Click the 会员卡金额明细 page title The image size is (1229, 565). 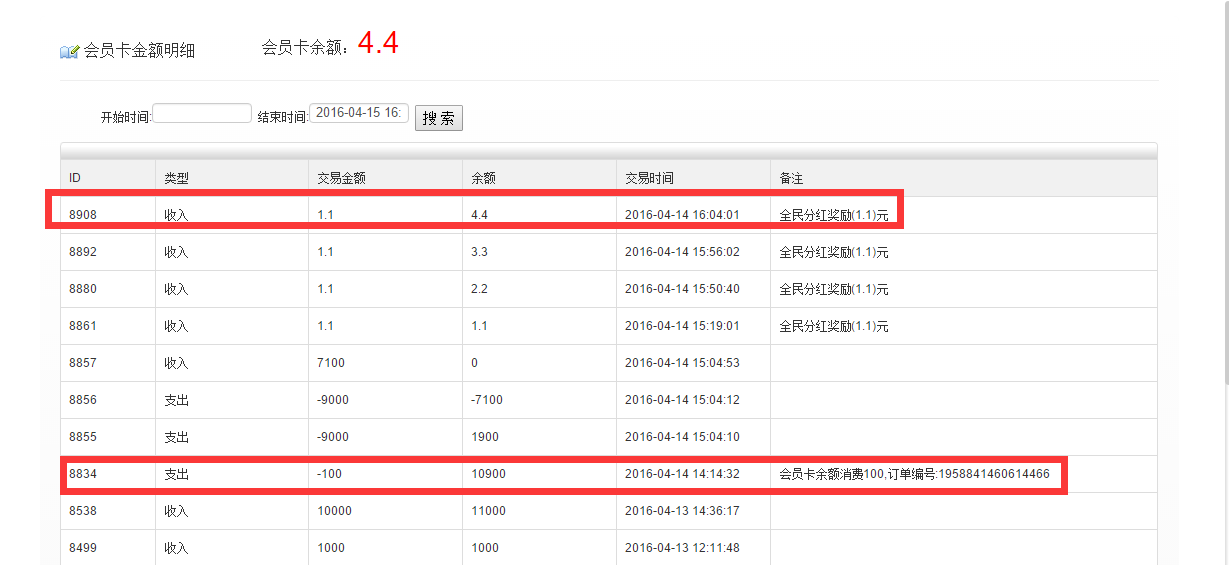tap(139, 51)
